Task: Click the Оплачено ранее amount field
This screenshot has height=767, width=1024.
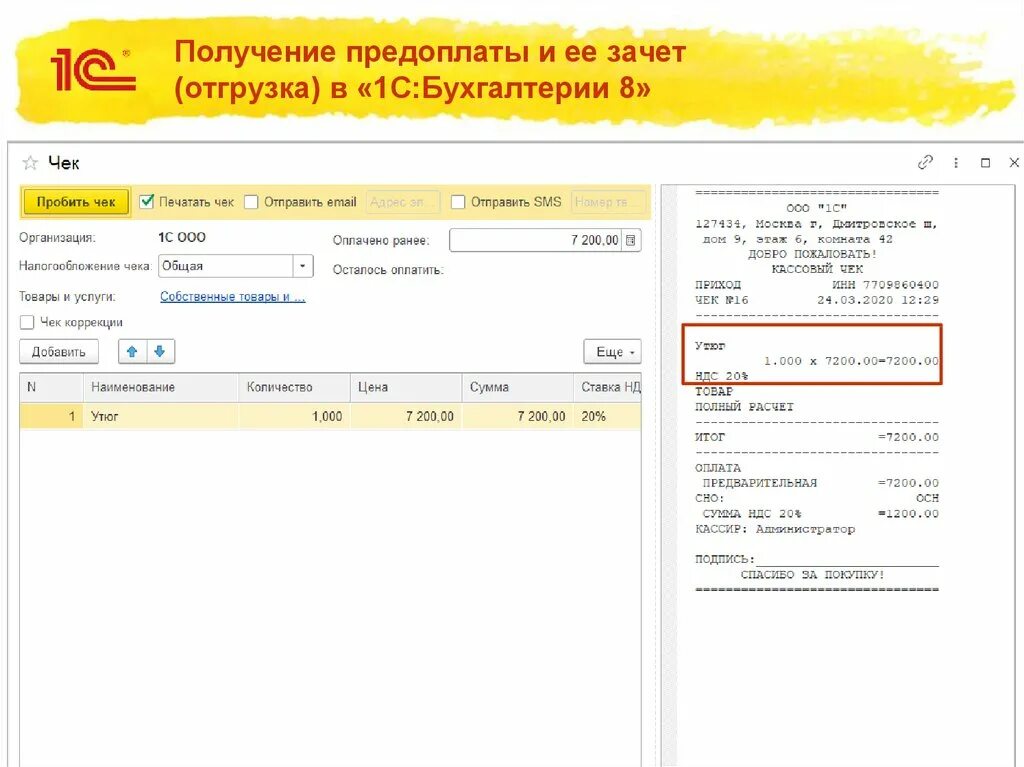Action: [537, 240]
